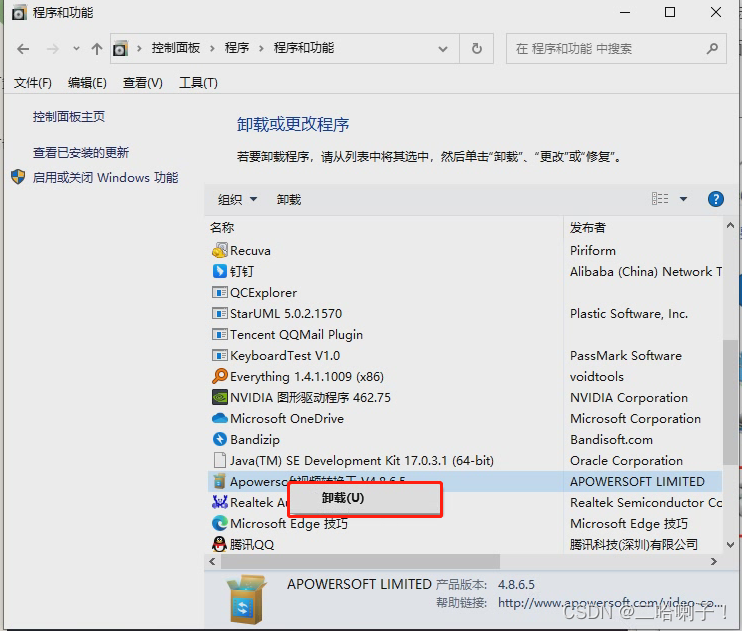Click the Apowersoft program icon in list

[219, 481]
